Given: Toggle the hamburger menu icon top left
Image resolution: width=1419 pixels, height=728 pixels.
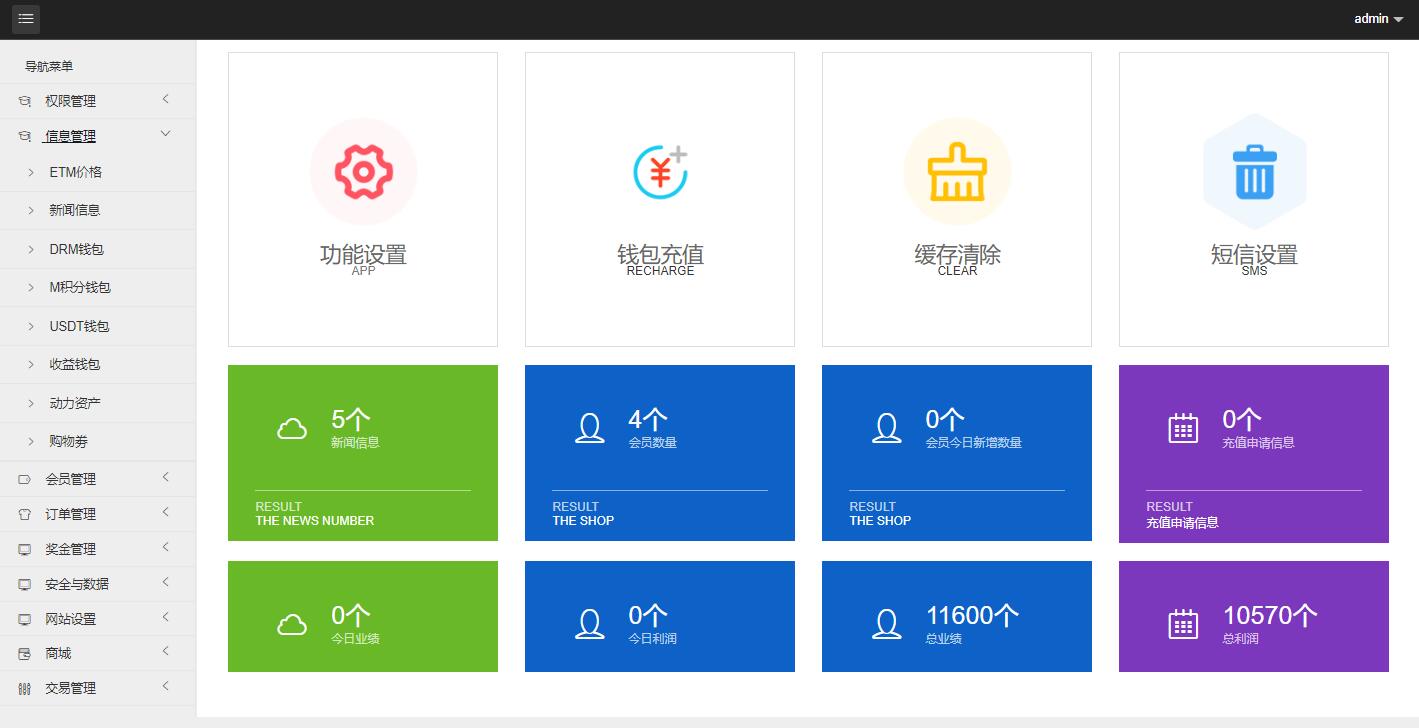Looking at the screenshot, I should point(25,19).
